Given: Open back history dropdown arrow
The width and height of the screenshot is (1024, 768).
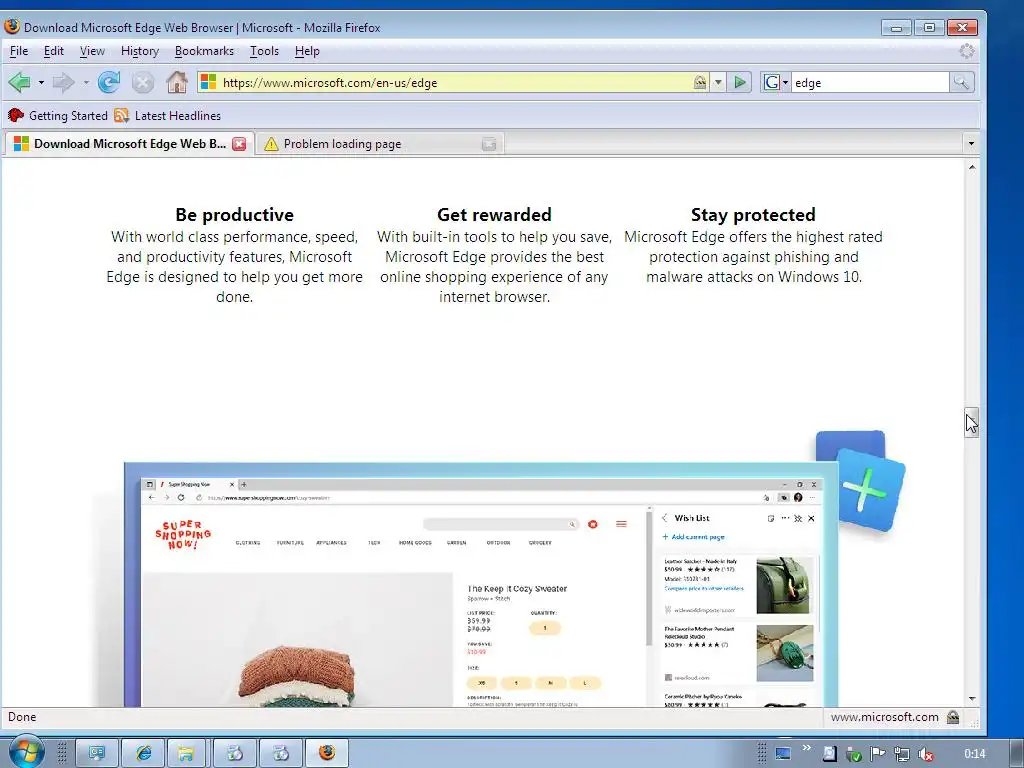Looking at the screenshot, I should coord(41,82).
